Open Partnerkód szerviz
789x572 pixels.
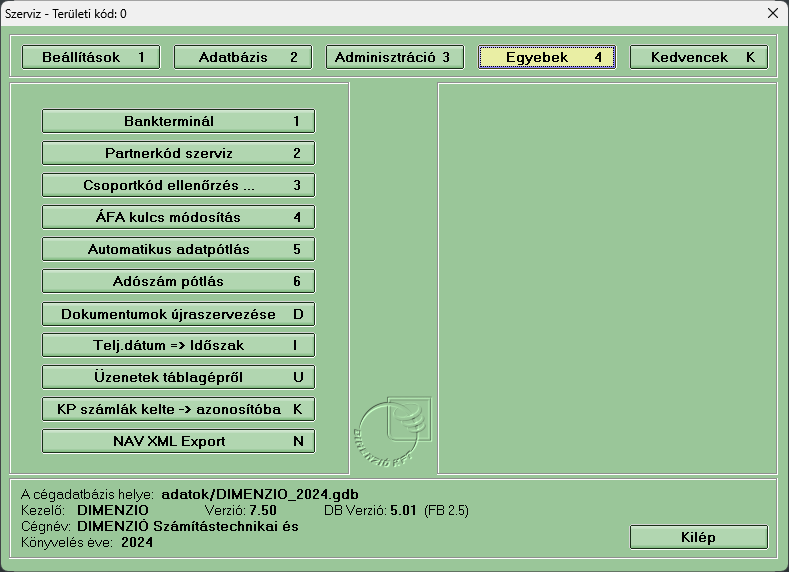coord(178,153)
